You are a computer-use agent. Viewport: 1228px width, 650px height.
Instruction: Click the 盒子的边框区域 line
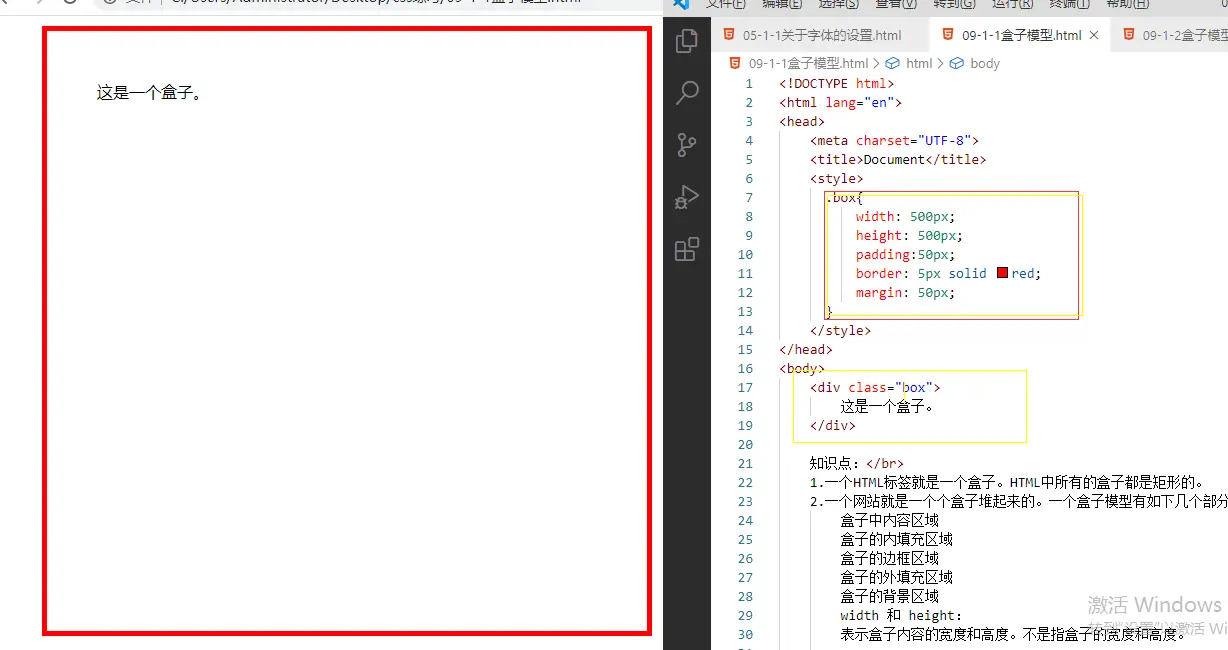pyautogui.click(x=890, y=558)
